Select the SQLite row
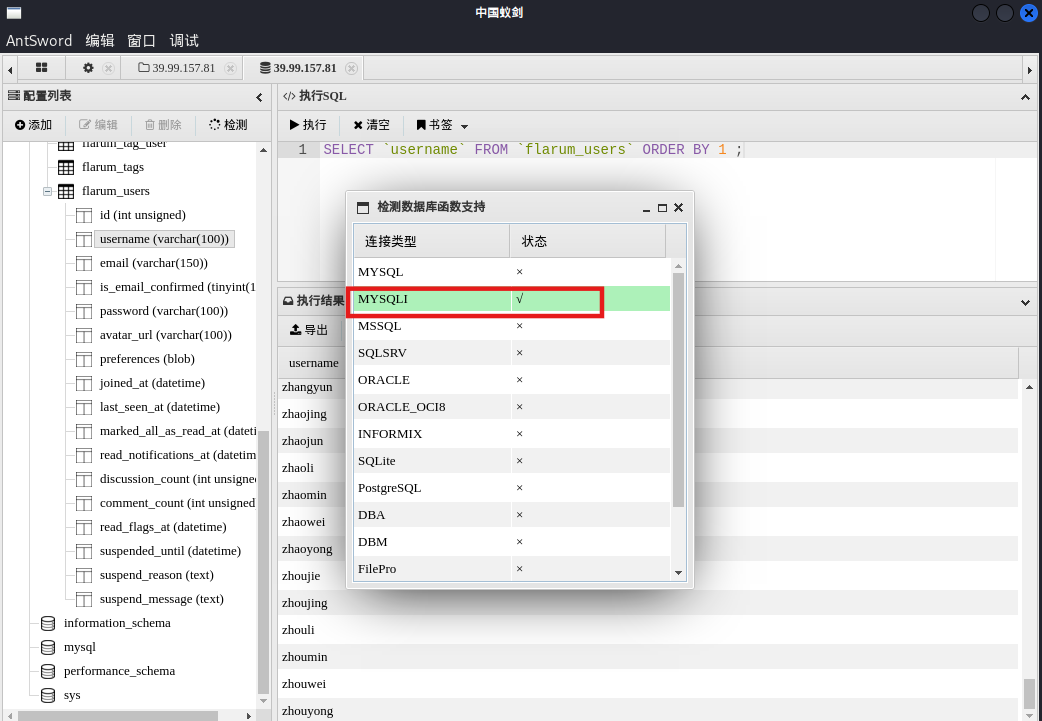 point(512,461)
